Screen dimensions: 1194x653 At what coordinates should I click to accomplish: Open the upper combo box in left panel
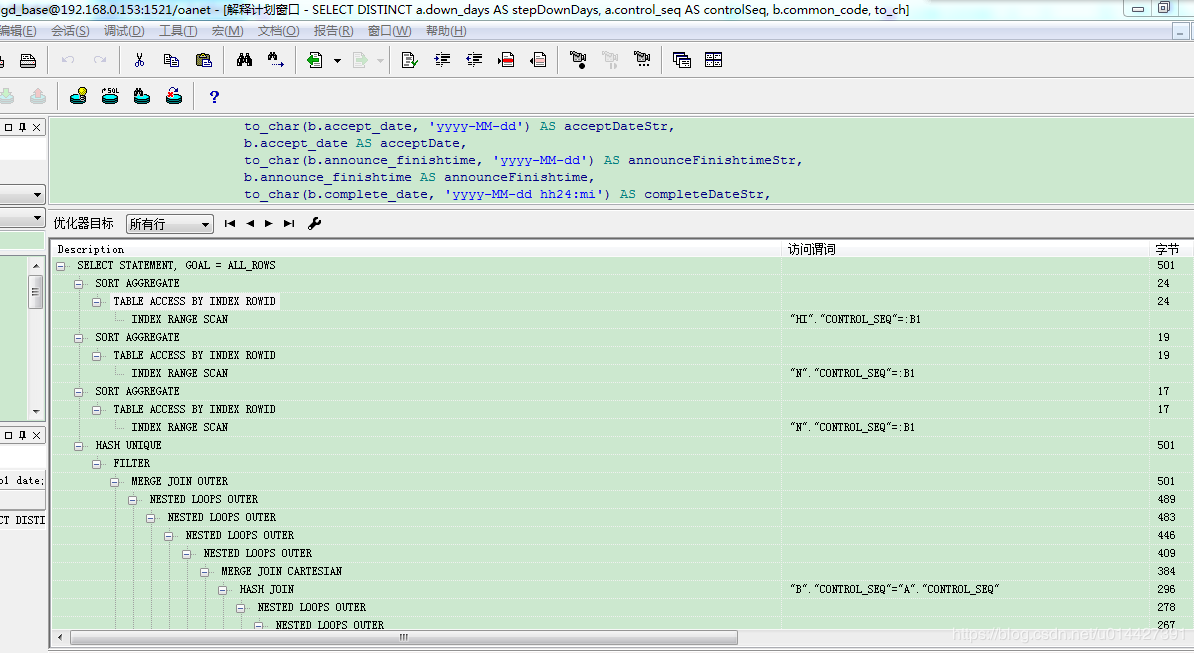coord(36,195)
